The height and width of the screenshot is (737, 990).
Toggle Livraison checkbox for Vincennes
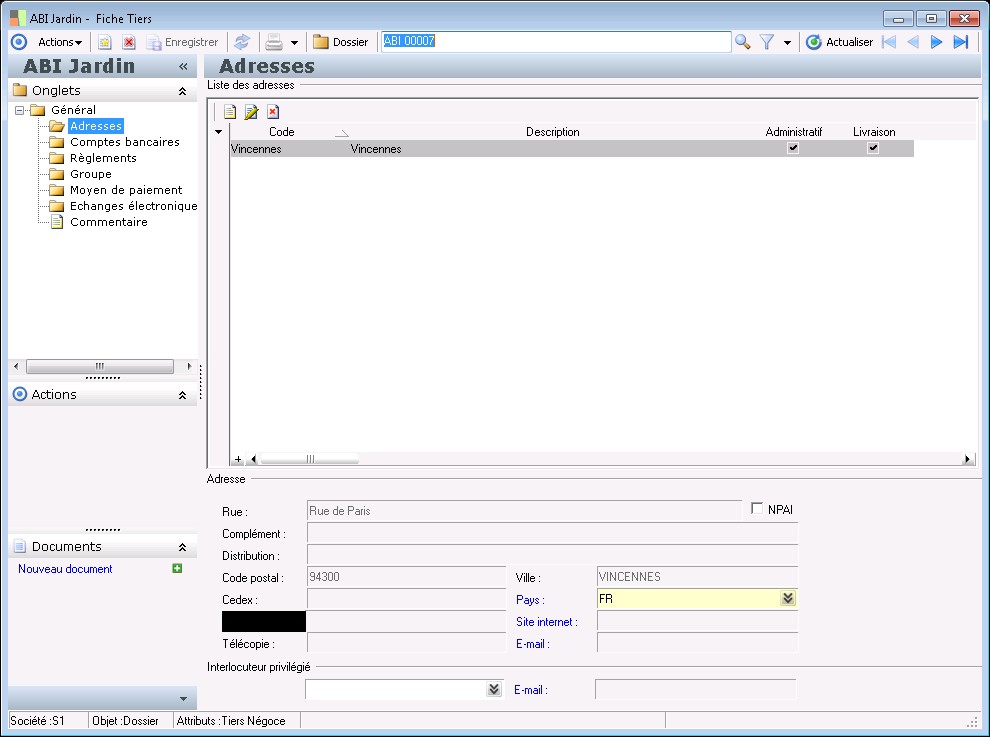click(873, 148)
